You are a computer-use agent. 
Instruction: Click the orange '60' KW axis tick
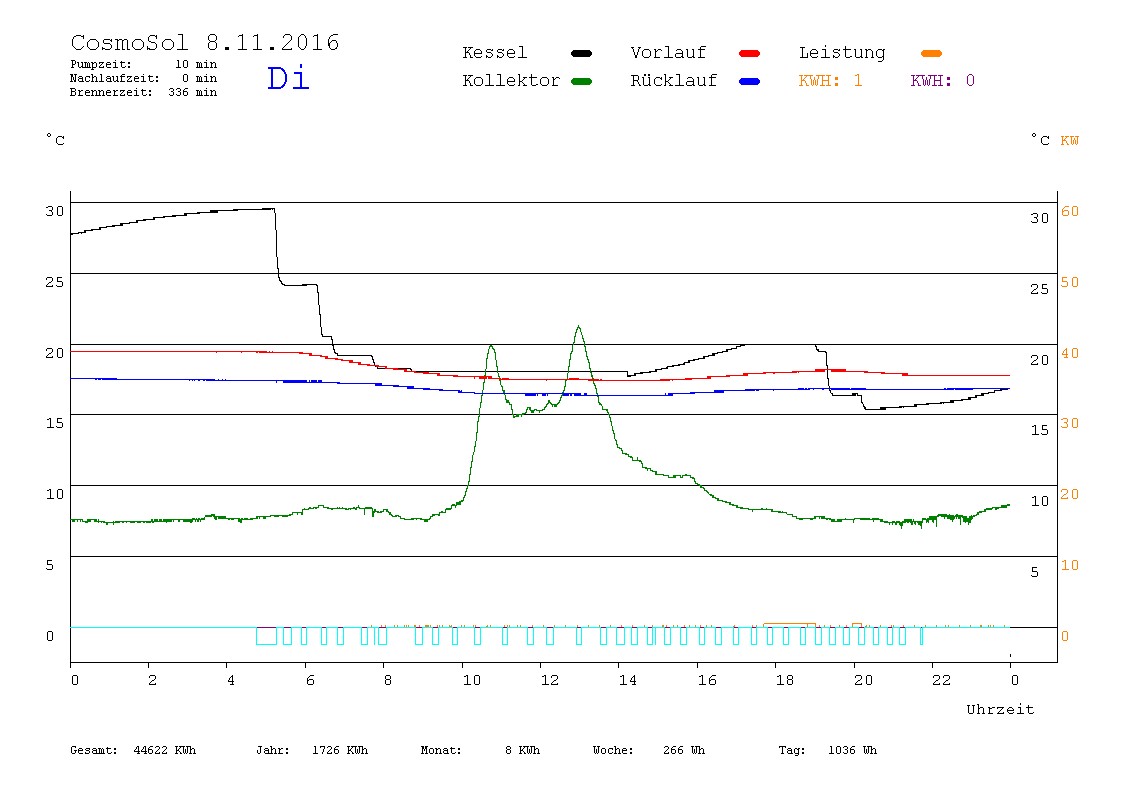[x=1070, y=212]
